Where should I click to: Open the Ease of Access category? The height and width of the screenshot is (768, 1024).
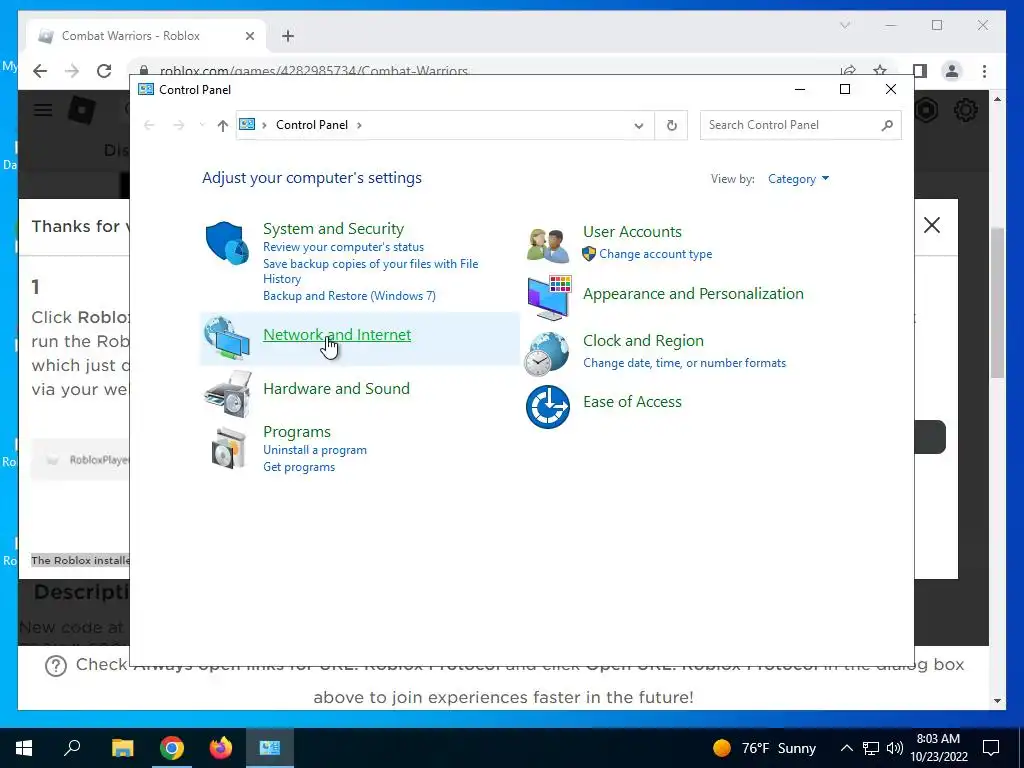tap(632, 402)
